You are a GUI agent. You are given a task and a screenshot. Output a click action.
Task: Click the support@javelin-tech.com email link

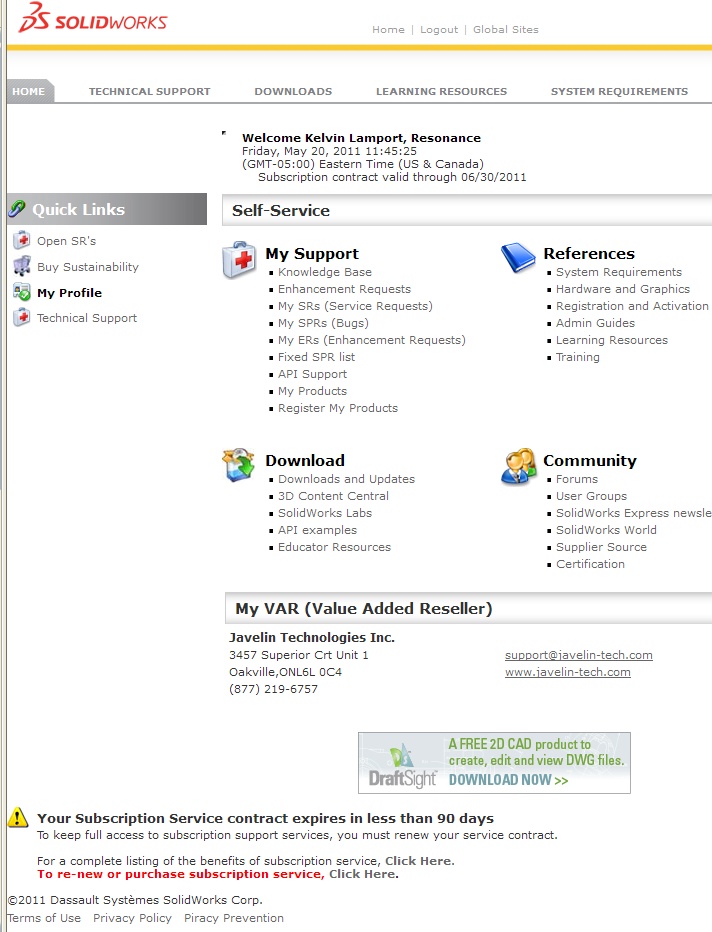tap(578, 655)
